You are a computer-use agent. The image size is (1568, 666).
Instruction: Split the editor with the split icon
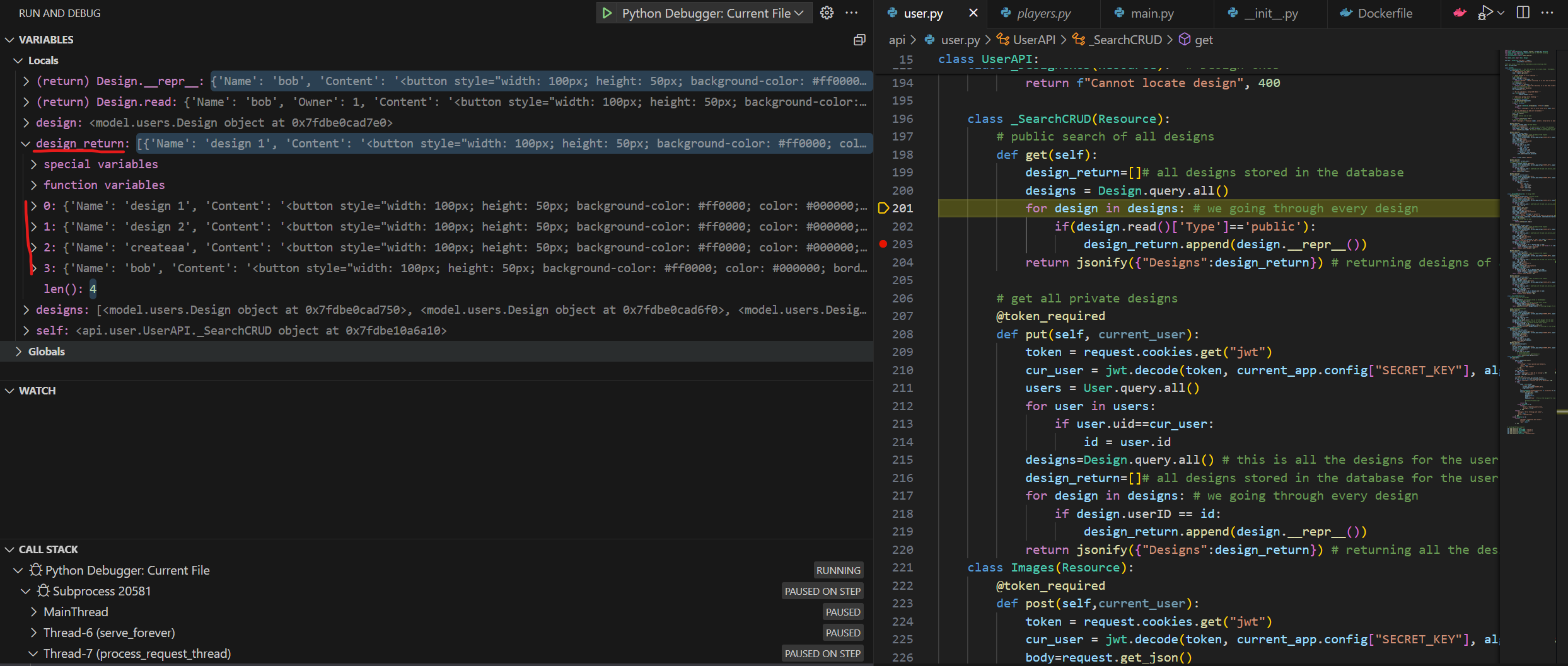1523,13
